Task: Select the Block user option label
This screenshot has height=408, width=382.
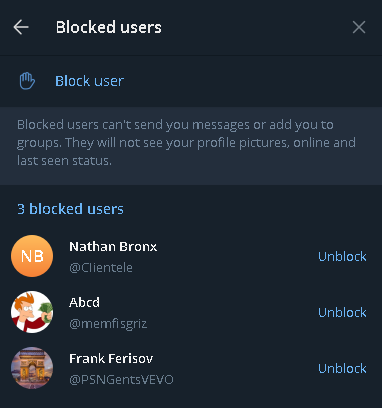Action: point(89,81)
